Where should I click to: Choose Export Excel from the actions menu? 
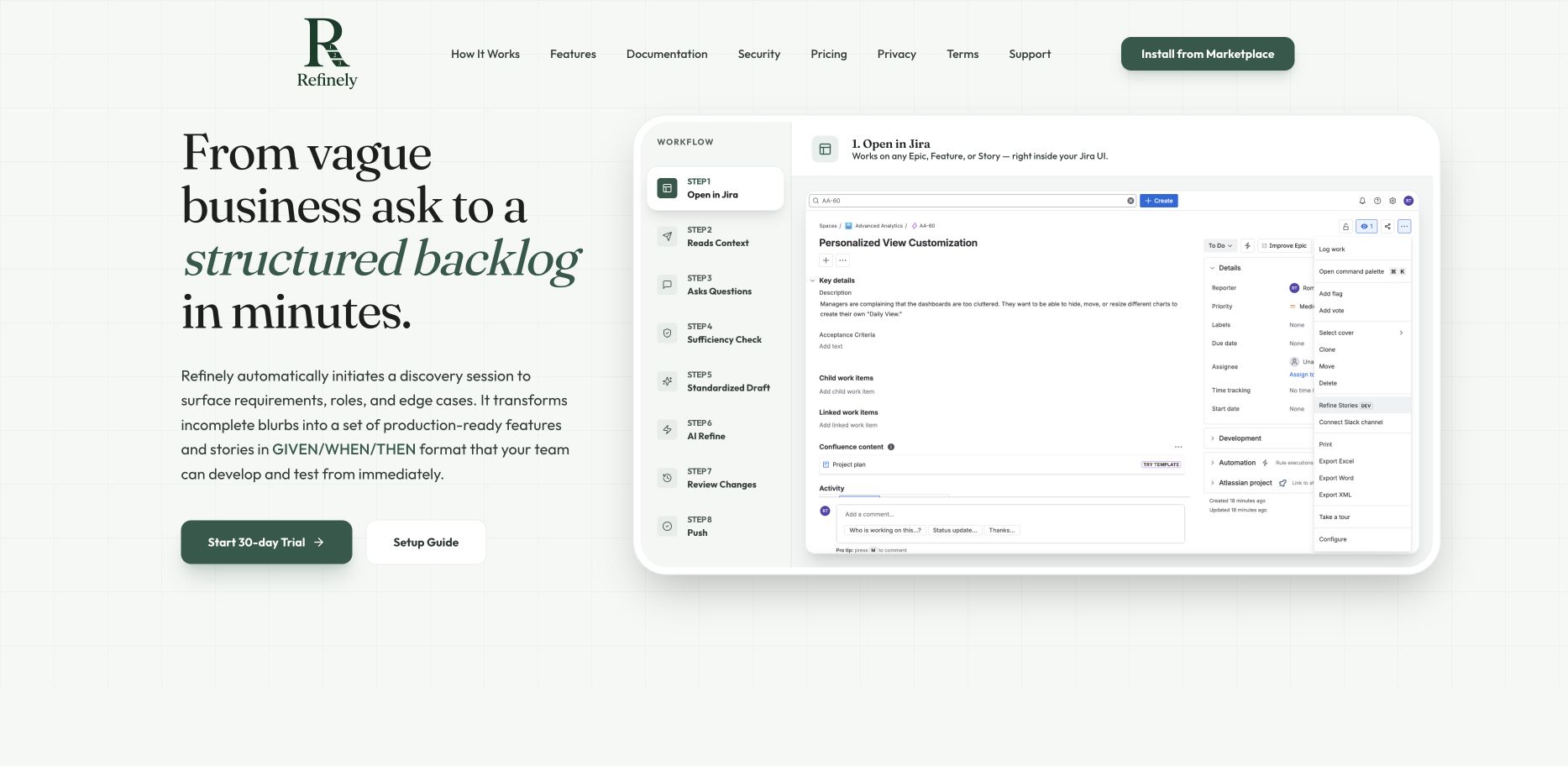click(1362, 461)
